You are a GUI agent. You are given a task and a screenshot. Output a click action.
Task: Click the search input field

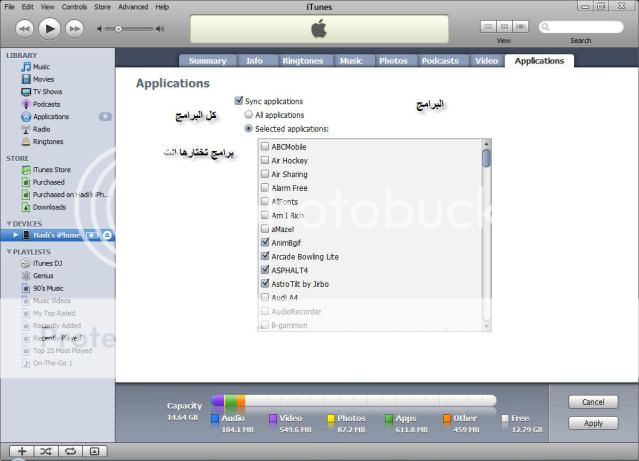click(581, 27)
